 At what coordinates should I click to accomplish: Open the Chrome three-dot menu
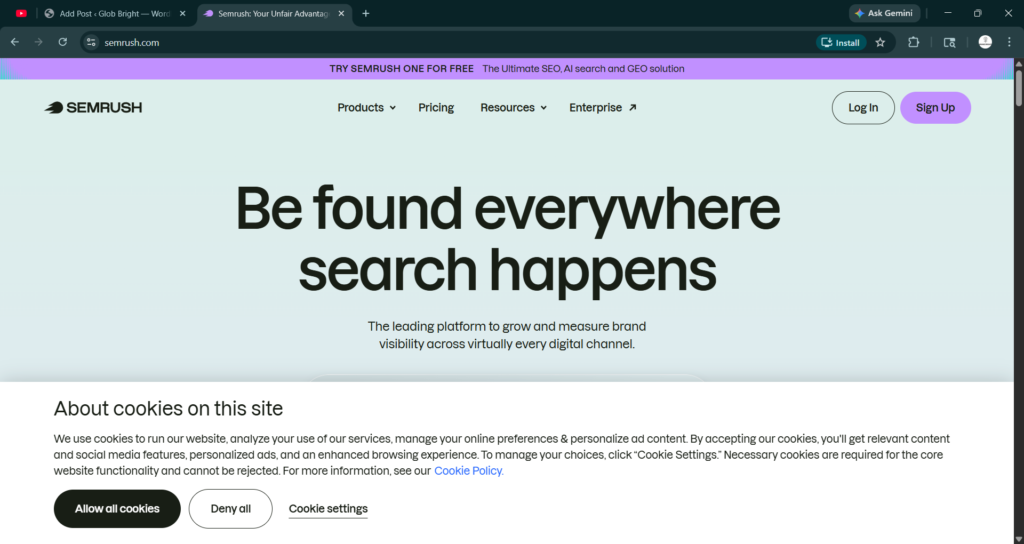1009,42
